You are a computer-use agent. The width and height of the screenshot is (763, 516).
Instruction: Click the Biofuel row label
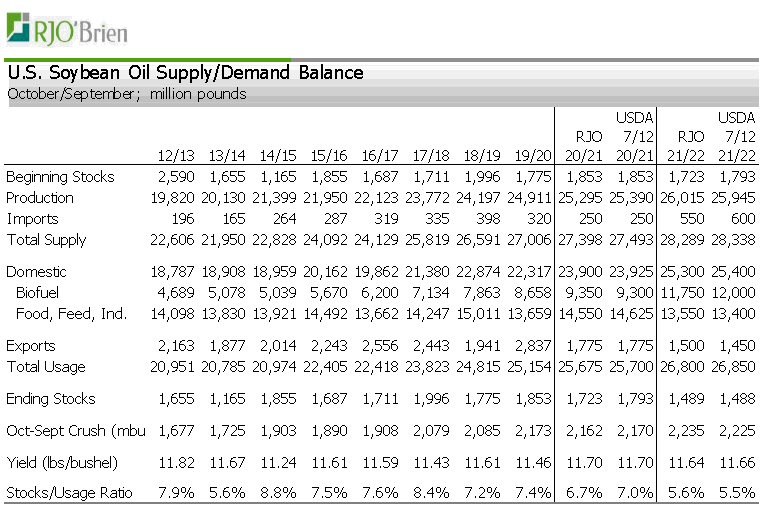tap(41, 293)
